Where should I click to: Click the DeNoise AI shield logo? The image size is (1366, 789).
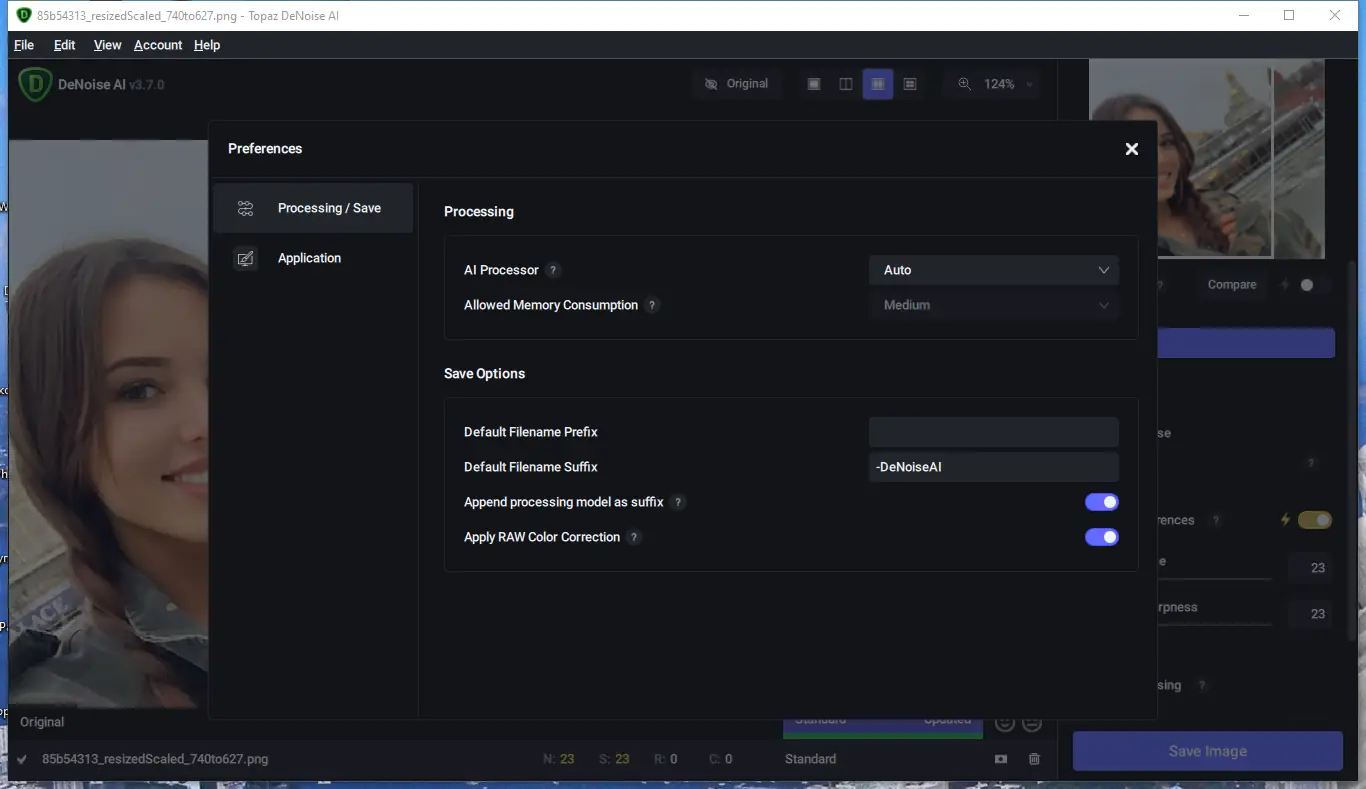(x=35, y=84)
